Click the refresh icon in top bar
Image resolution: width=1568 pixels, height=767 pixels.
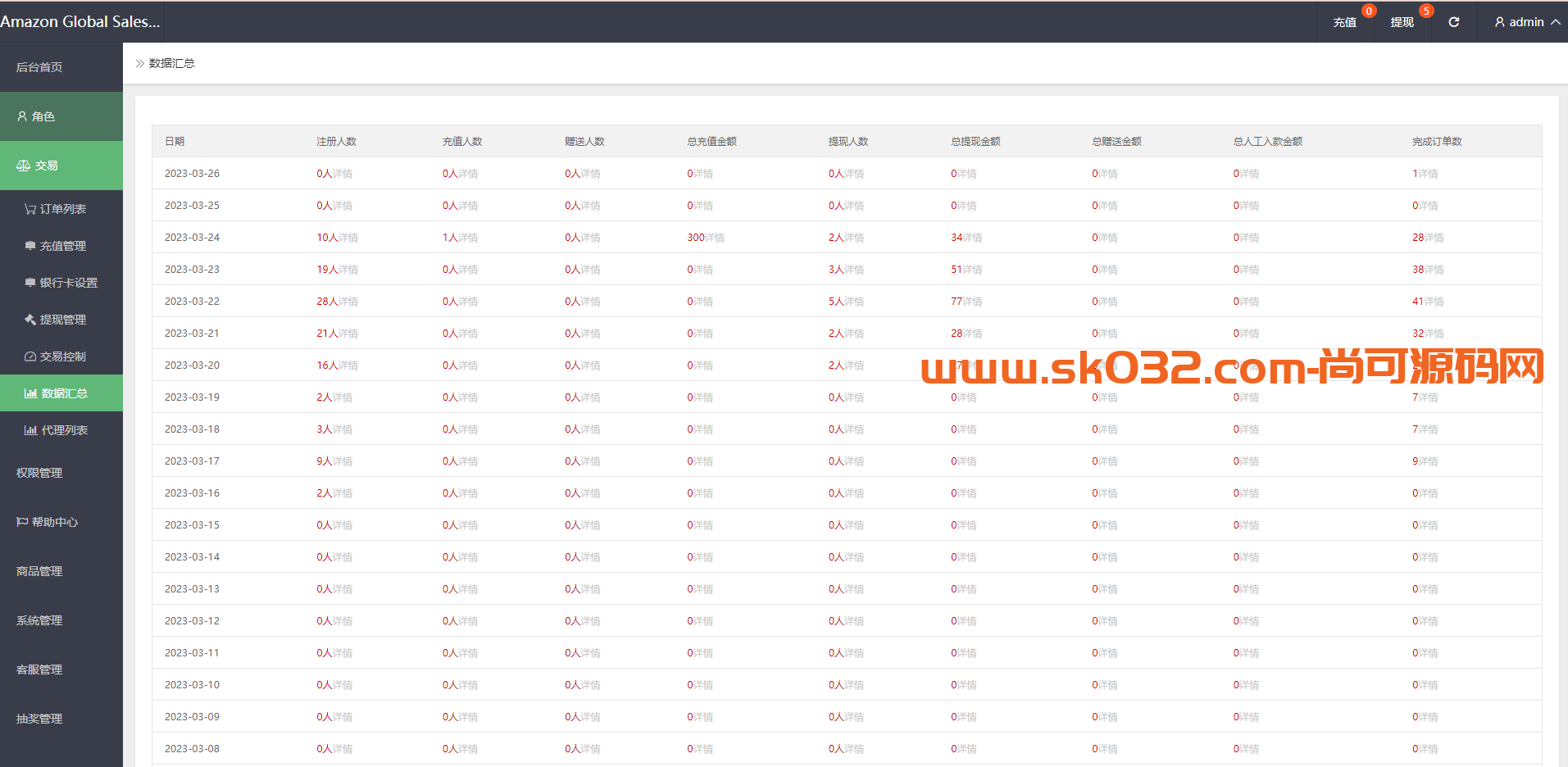[1453, 22]
